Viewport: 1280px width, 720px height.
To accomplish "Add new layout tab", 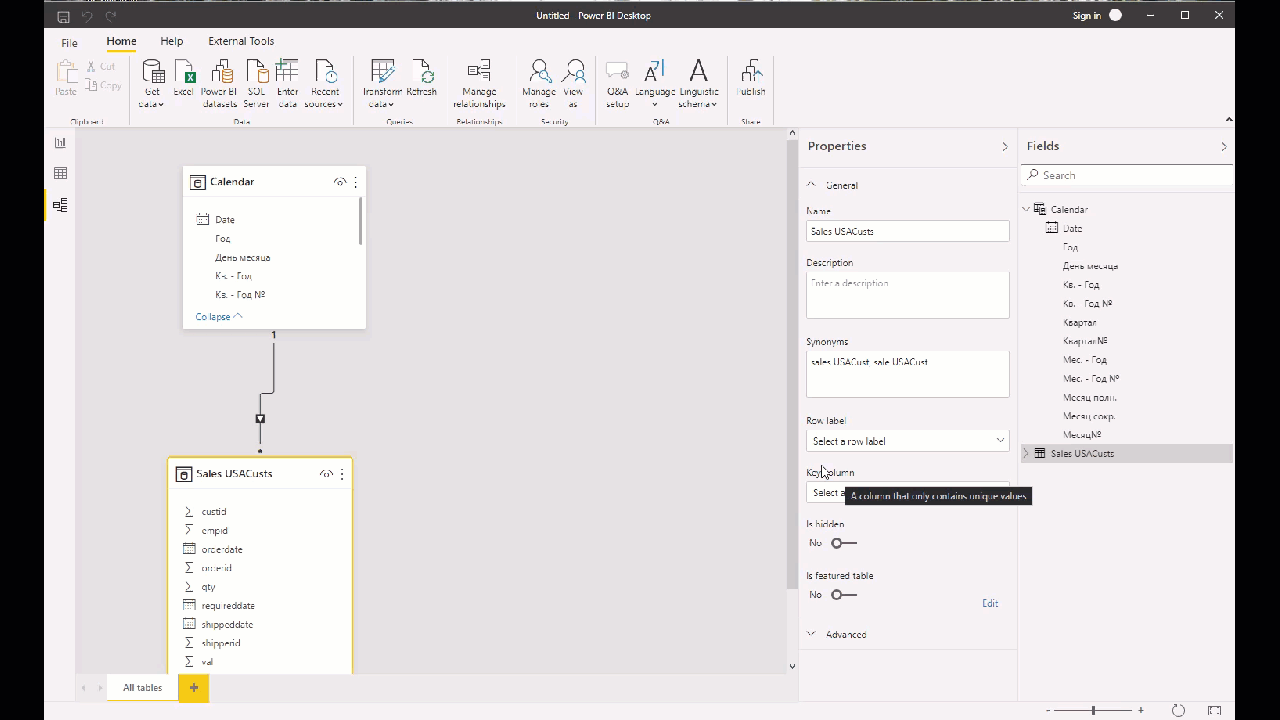I will click(x=194, y=688).
